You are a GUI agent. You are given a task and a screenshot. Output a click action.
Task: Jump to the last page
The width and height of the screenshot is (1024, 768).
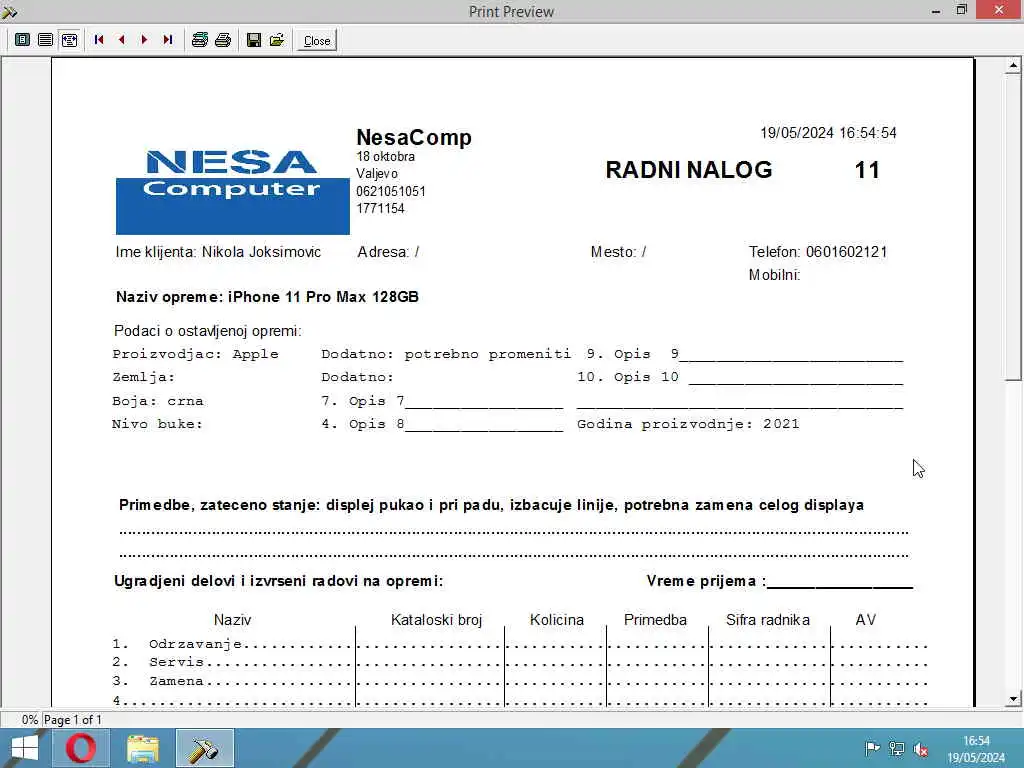tap(168, 40)
